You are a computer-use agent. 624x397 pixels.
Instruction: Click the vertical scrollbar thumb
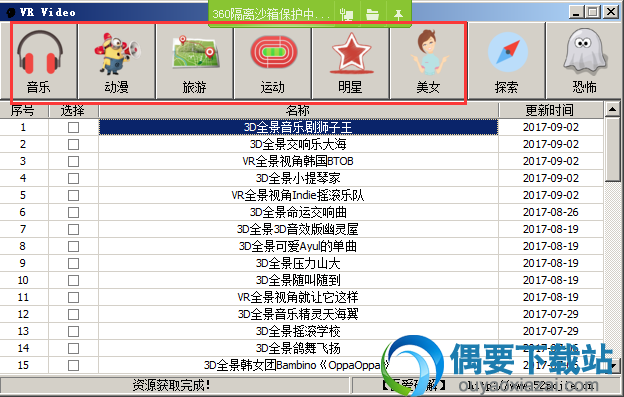(612, 149)
